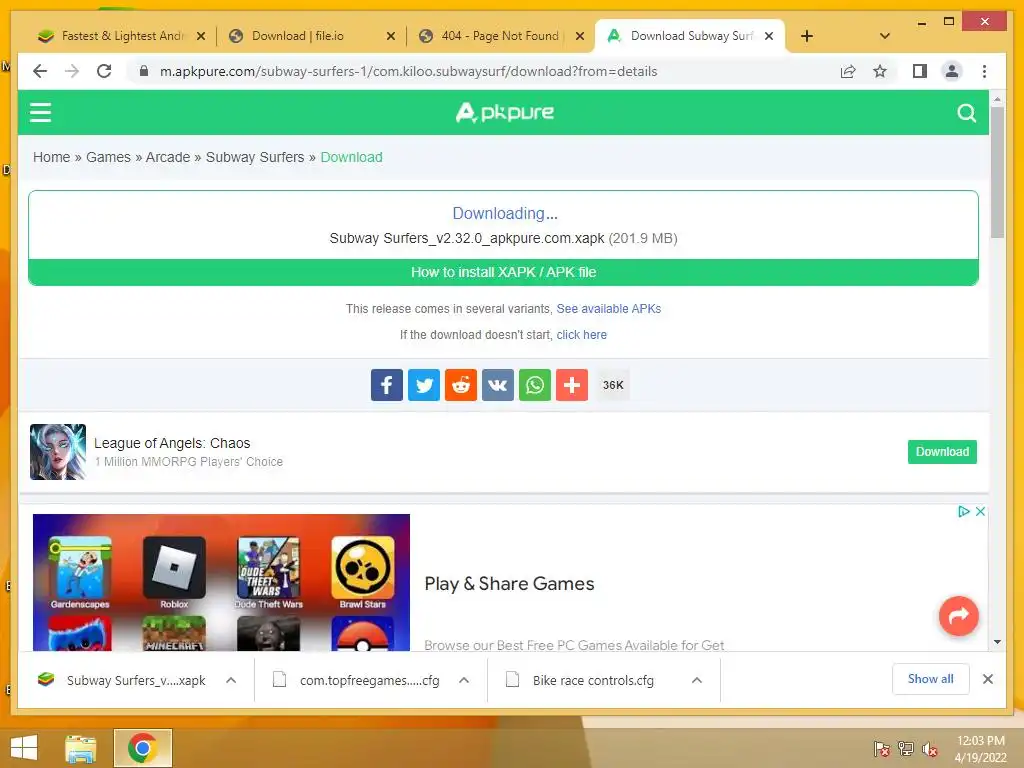Close the file.io tab

391,36
